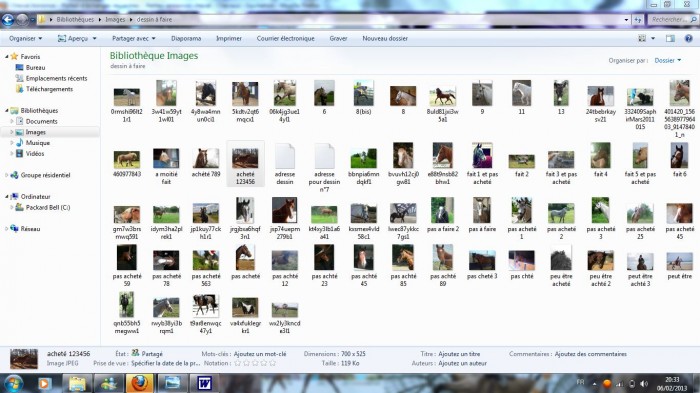Show the preview pane icon
The width and height of the screenshot is (700, 393).
point(670,38)
